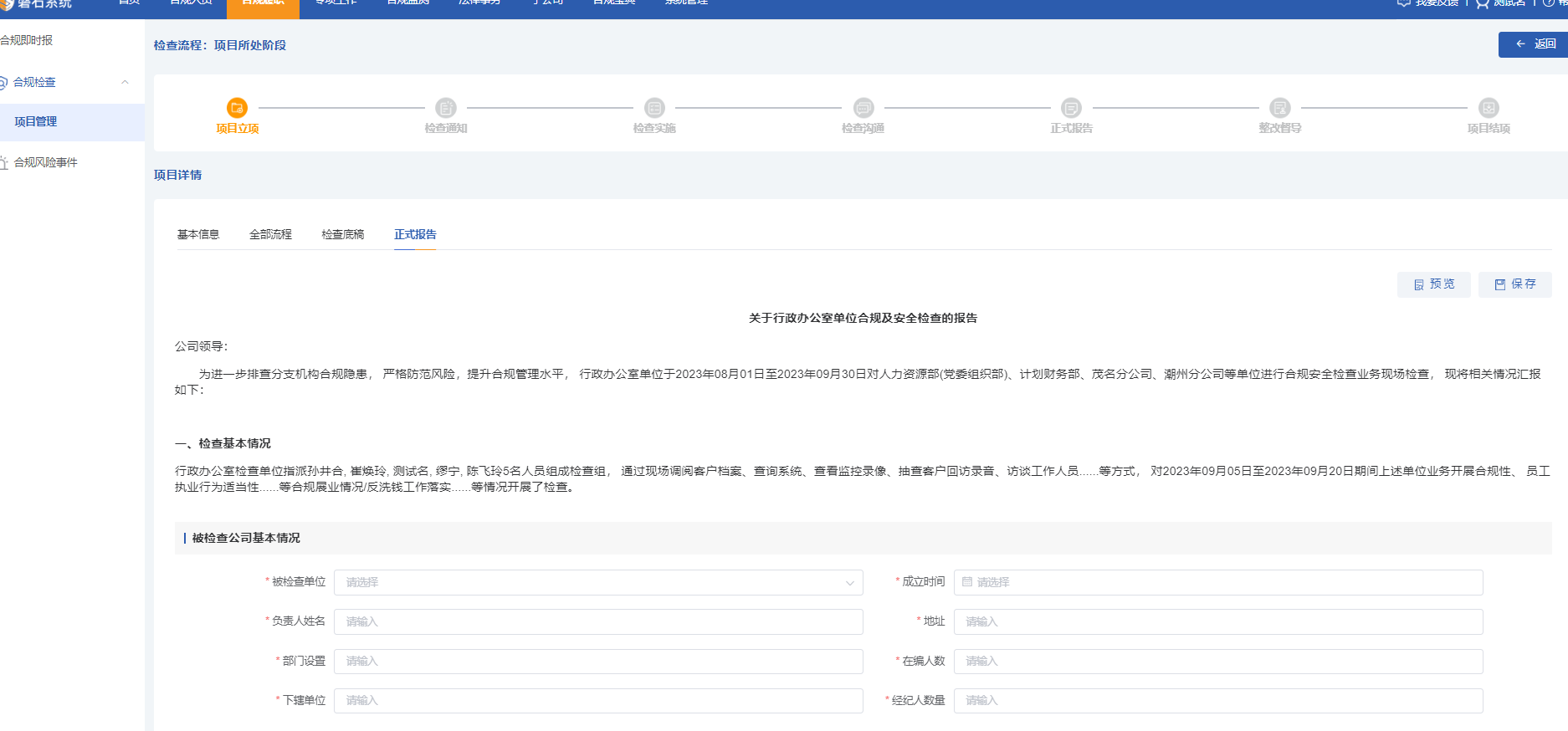Click into the 部门设置 input field
This screenshot has width=1568, height=731.
[598, 661]
